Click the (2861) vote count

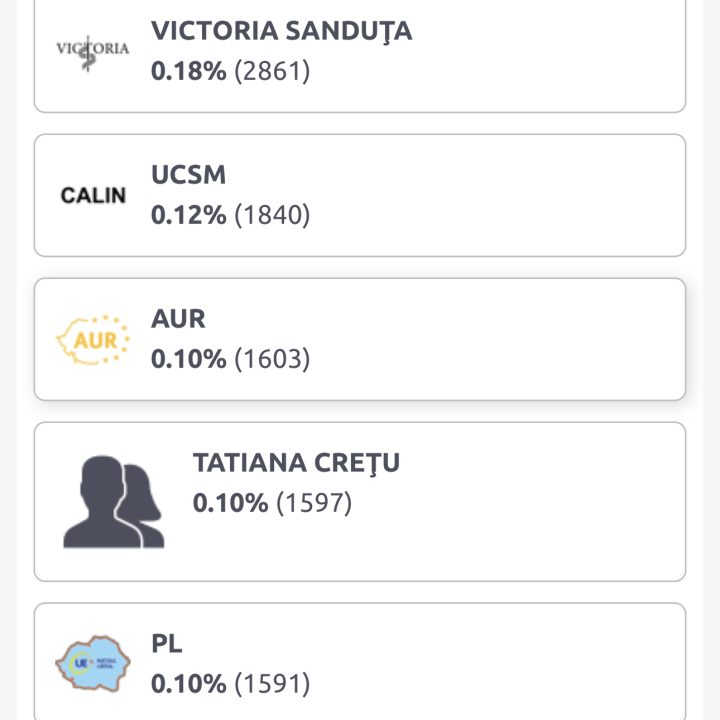tap(272, 72)
